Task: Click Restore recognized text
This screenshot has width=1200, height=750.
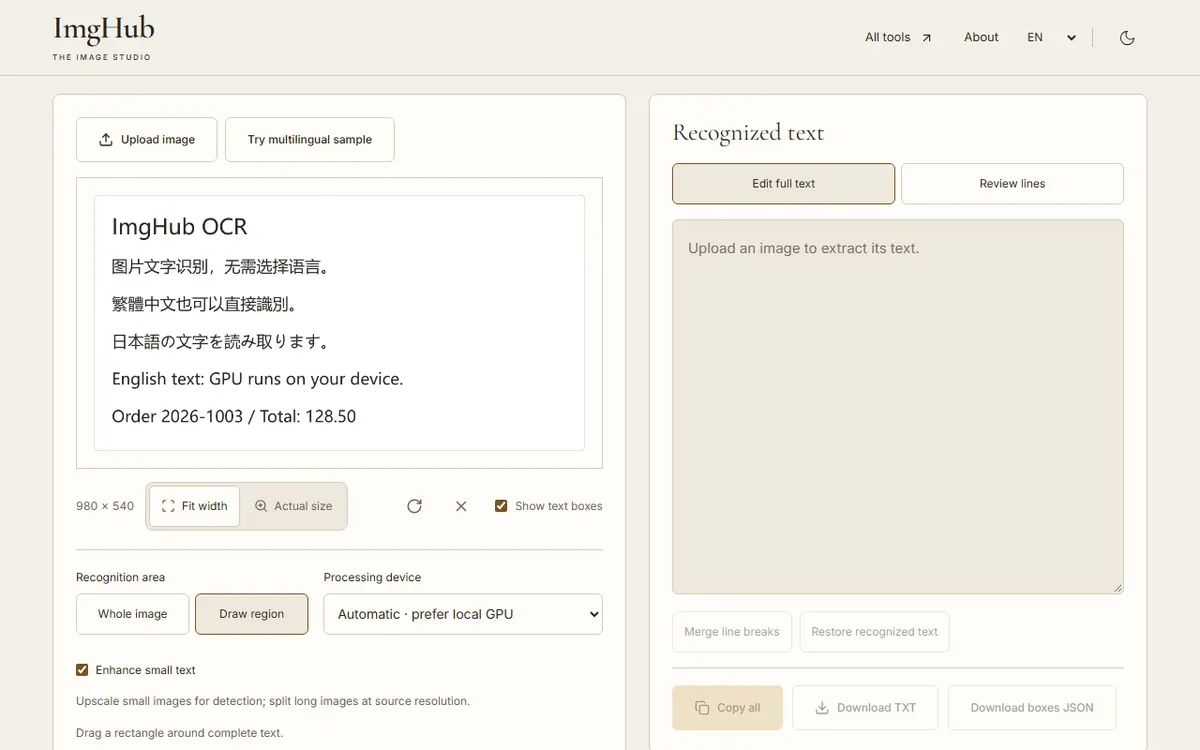Action: tap(875, 632)
